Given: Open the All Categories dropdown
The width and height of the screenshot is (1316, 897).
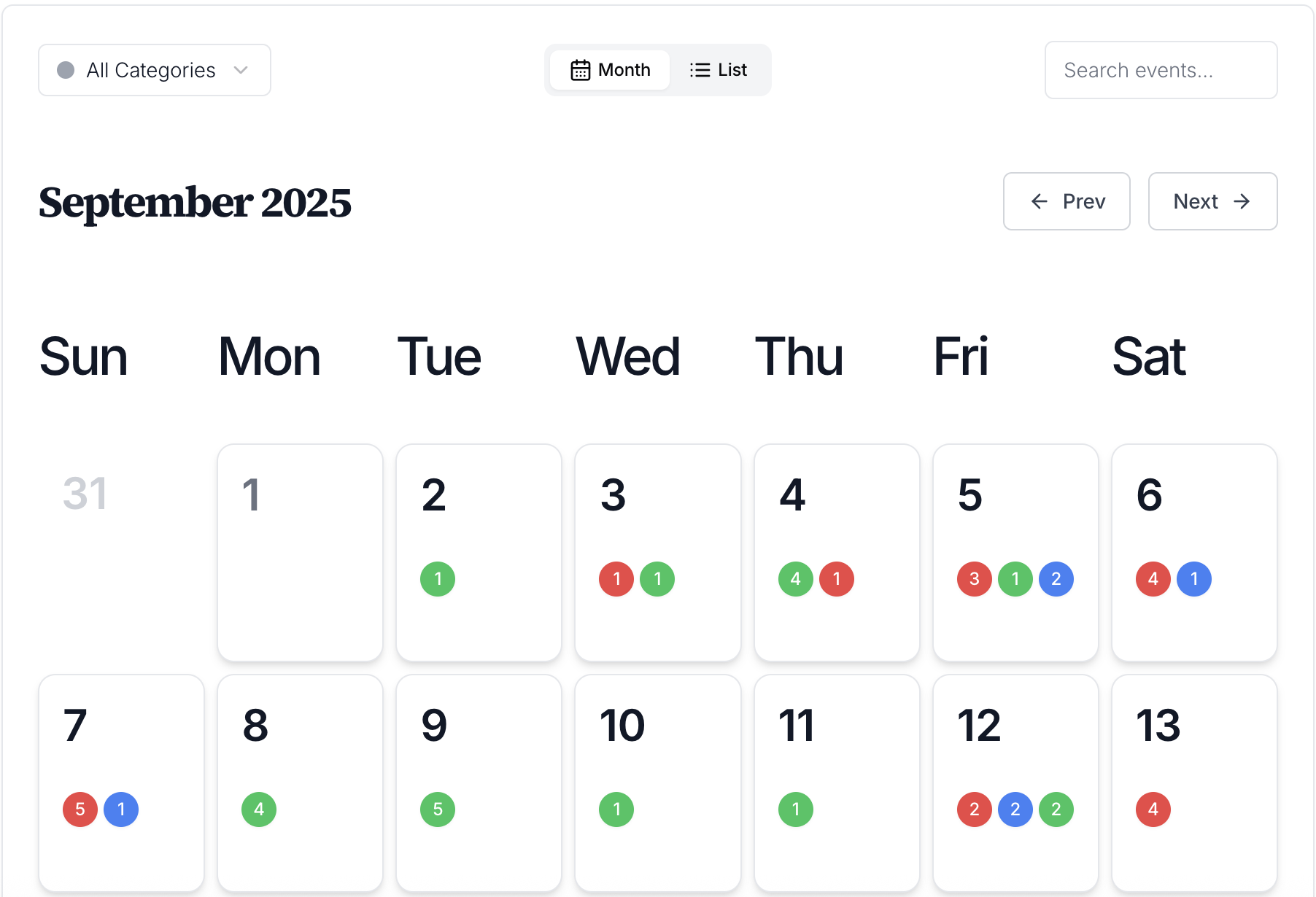Looking at the screenshot, I should [x=154, y=70].
